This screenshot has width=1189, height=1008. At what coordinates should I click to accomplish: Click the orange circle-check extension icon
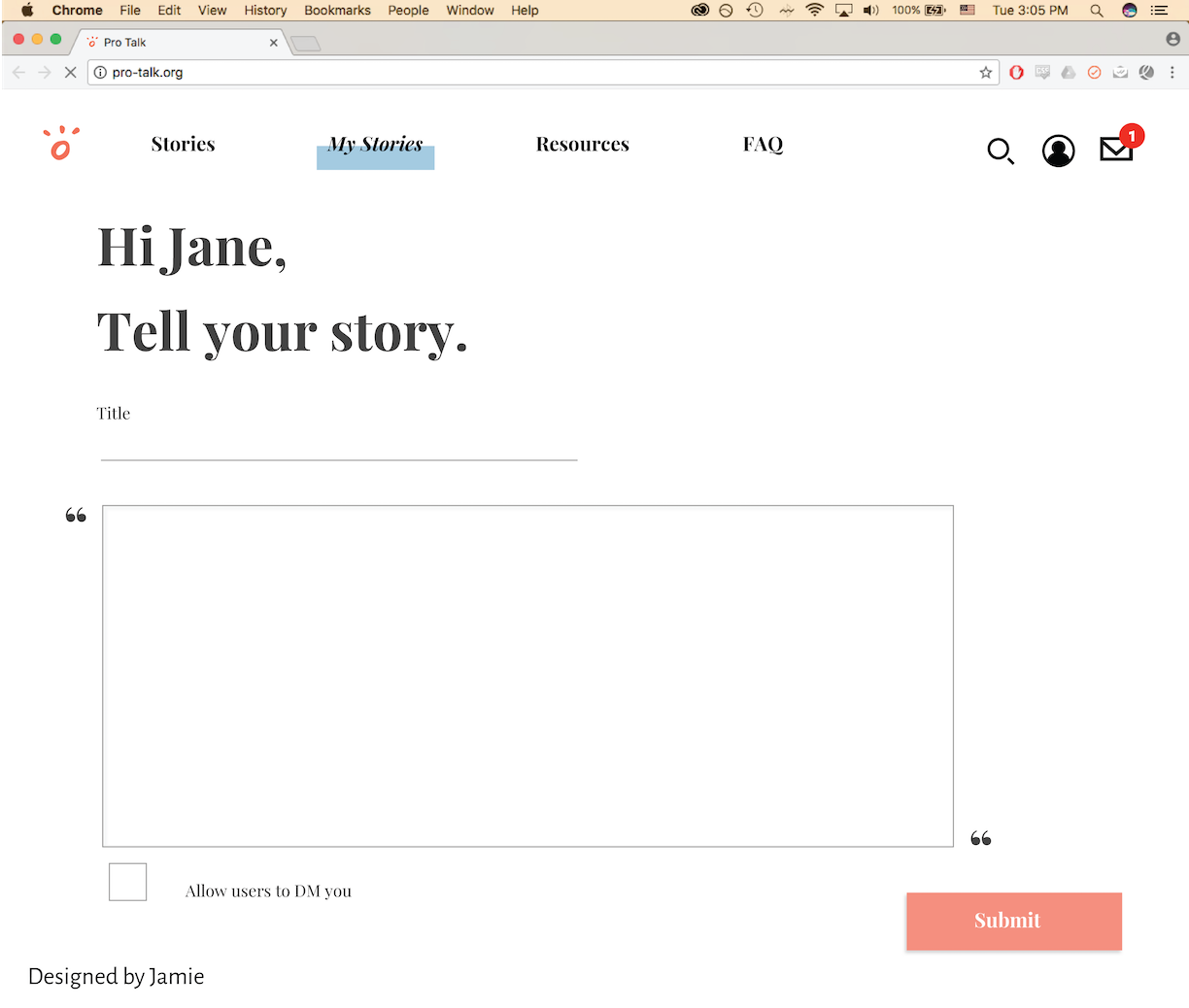click(x=1094, y=72)
